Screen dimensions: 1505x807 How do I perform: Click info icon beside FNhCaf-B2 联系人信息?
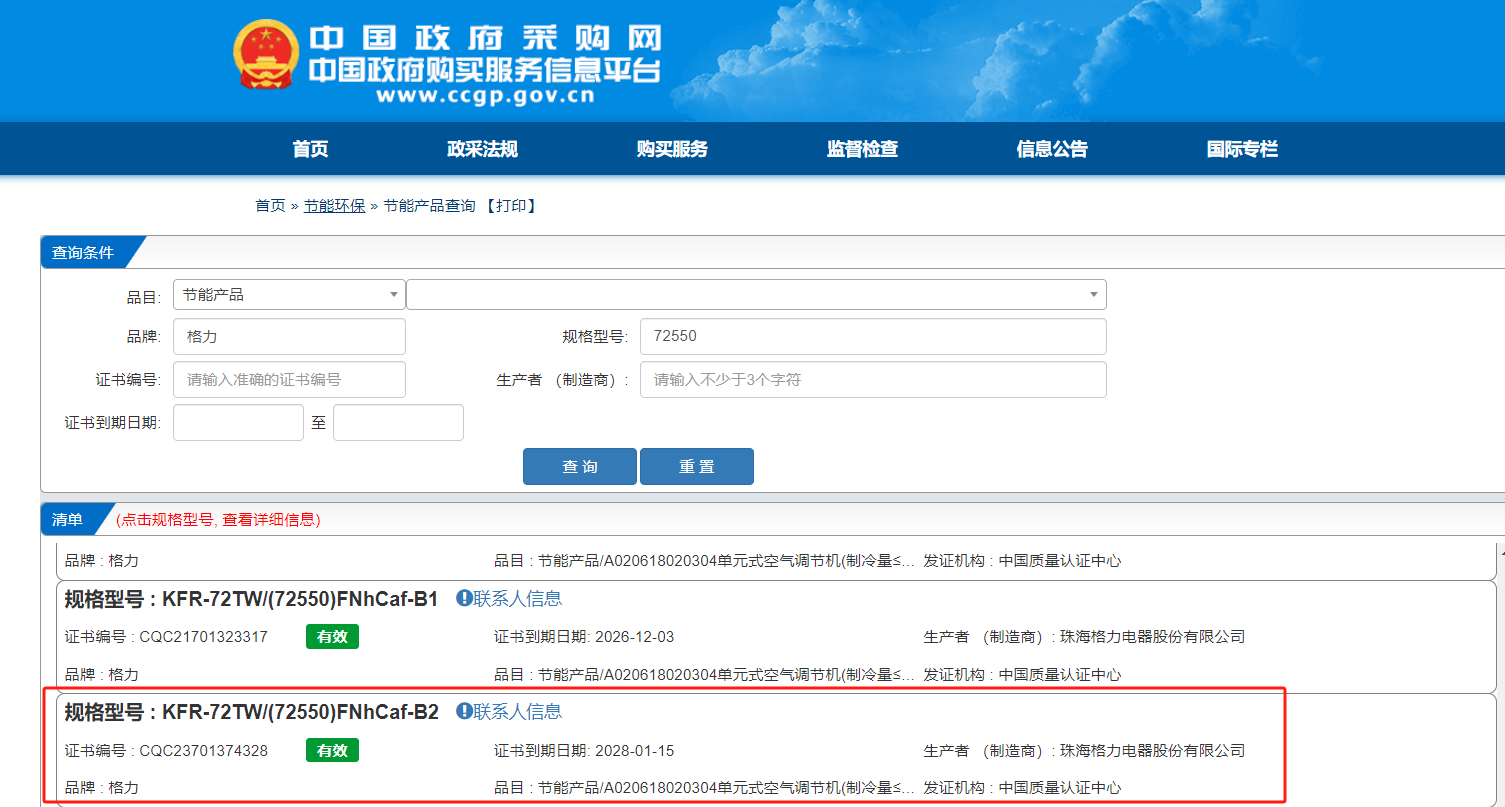tap(464, 711)
